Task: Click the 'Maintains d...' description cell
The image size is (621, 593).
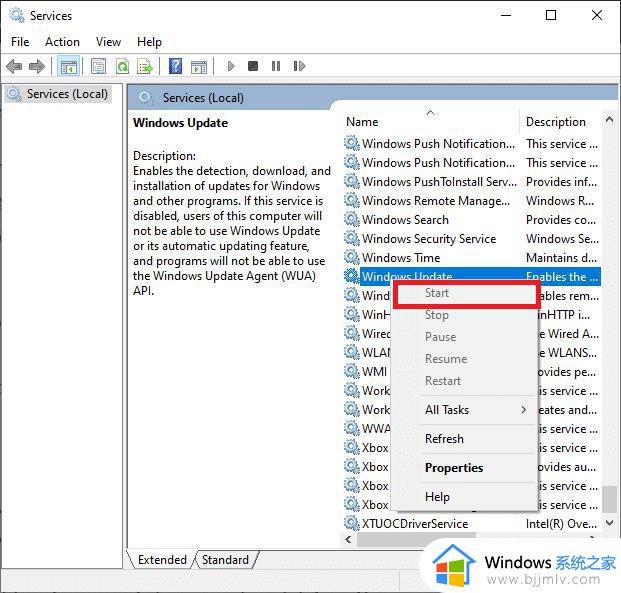Action: (561, 257)
